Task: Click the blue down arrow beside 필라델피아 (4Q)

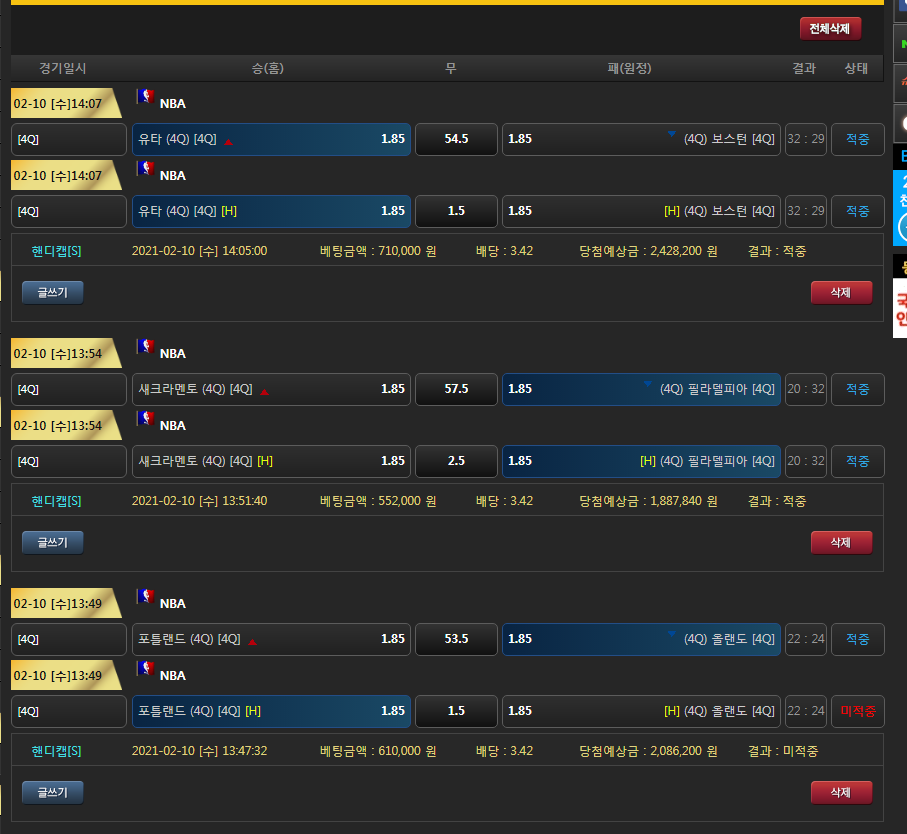Action: tap(647, 384)
